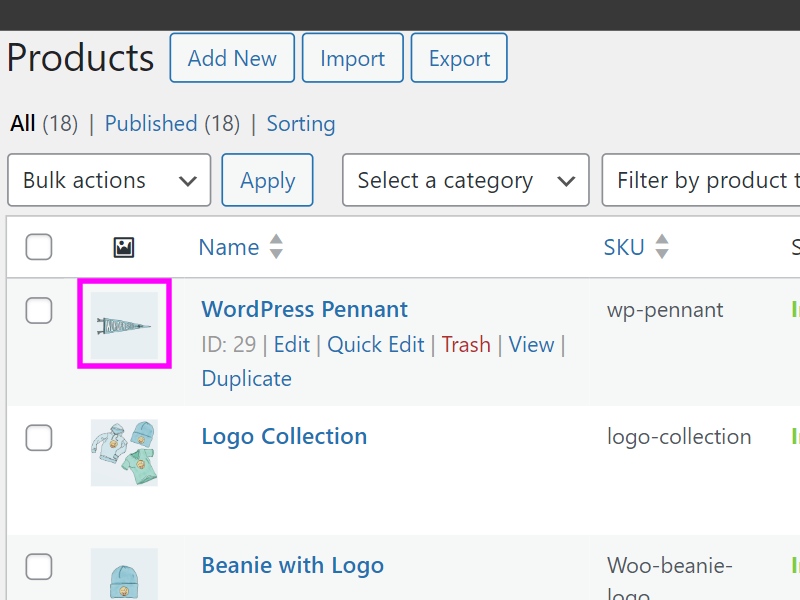Screen dimensions: 800x600
Task: Sort products by Name arrows
Action: [x=276, y=246]
